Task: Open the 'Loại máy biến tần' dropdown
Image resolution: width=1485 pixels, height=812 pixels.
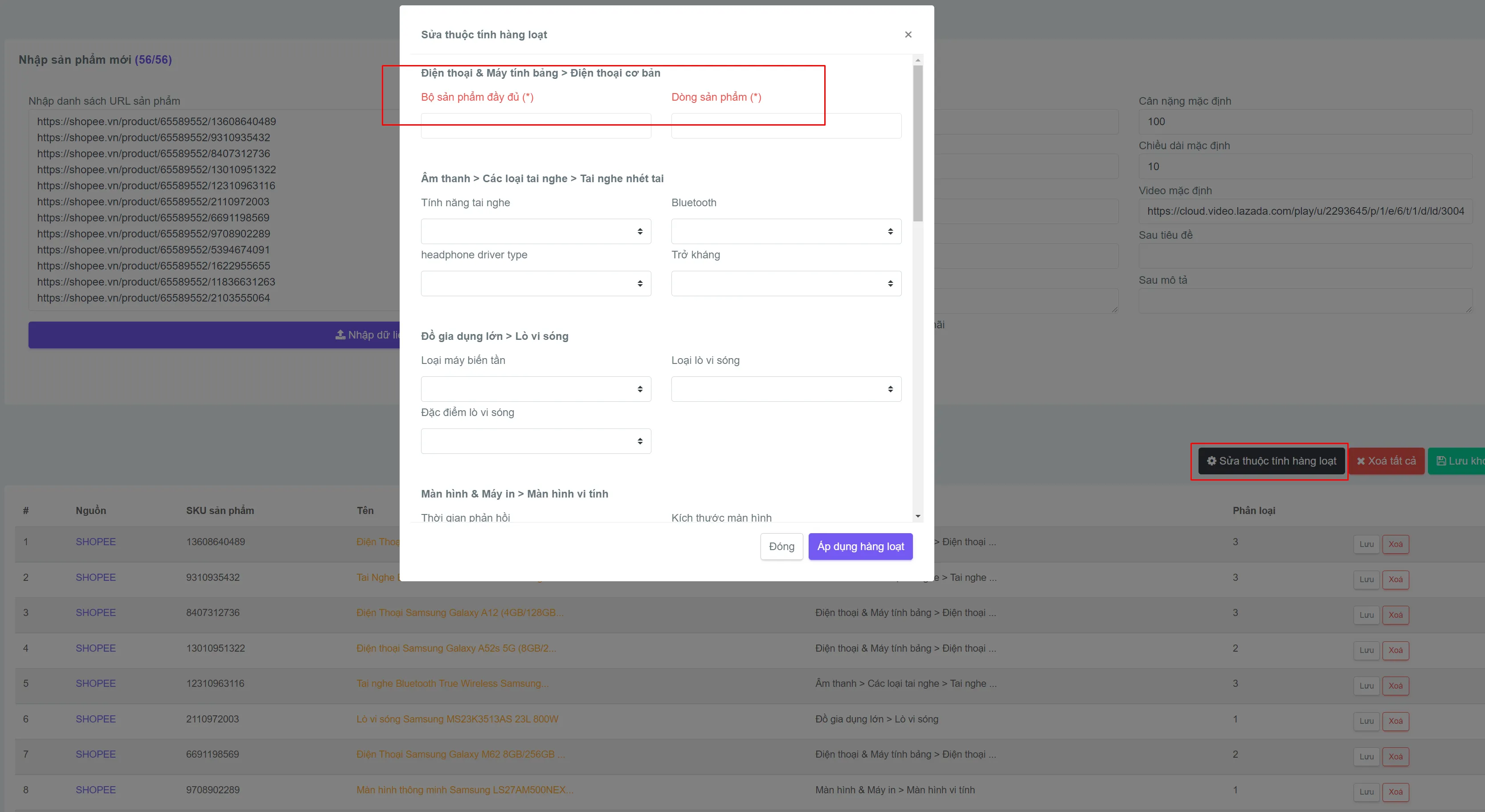Action: click(536, 389)
